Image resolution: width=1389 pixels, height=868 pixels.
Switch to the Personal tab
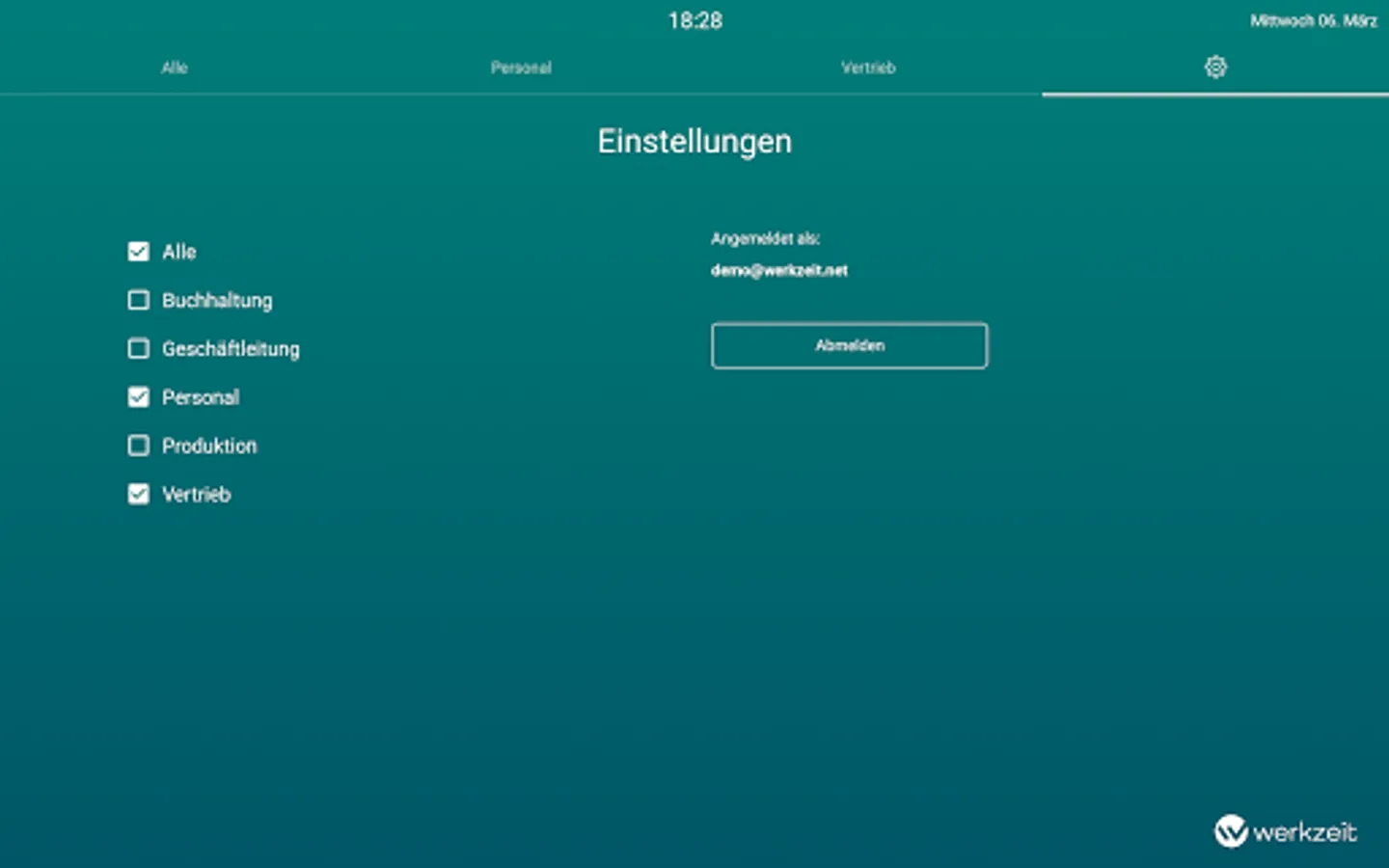click(x=521, y=68)
